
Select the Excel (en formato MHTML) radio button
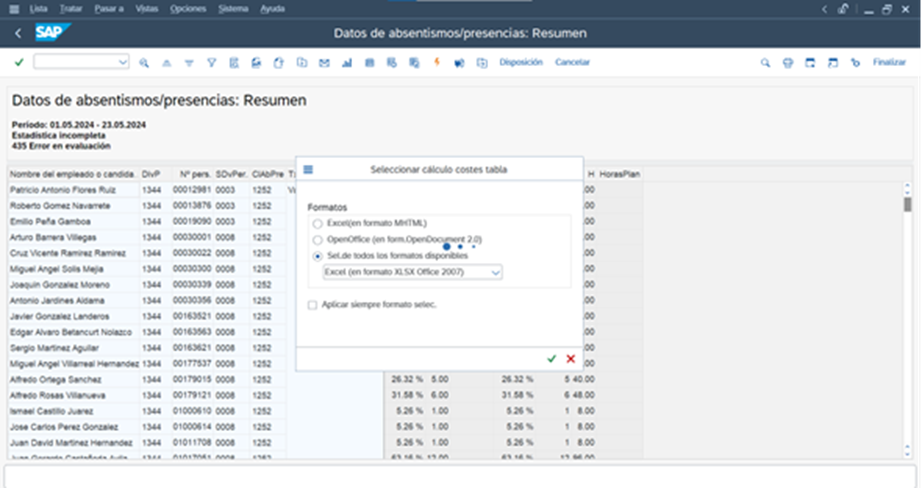coord(318,223)
